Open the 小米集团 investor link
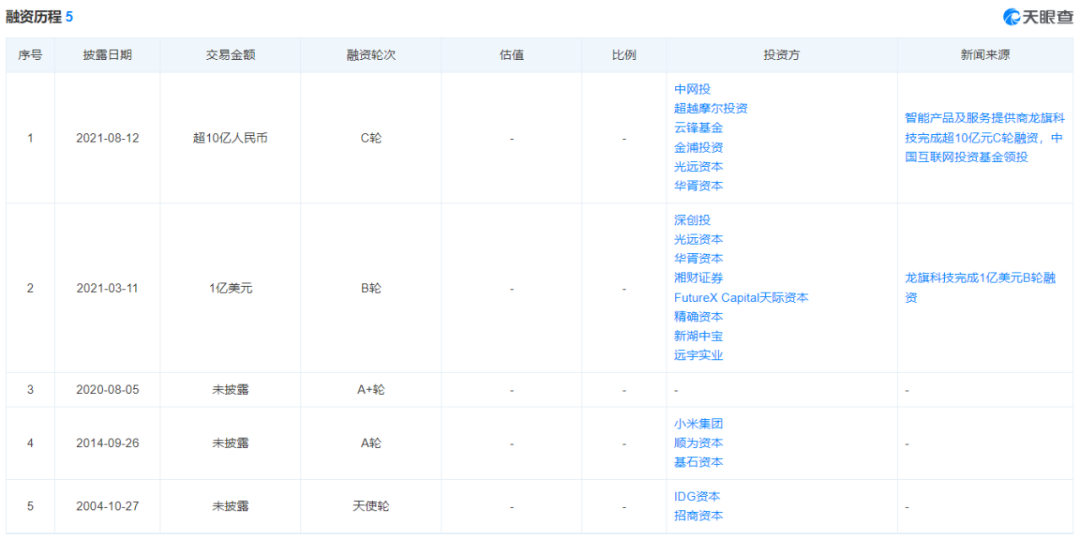 click(698, 423)
